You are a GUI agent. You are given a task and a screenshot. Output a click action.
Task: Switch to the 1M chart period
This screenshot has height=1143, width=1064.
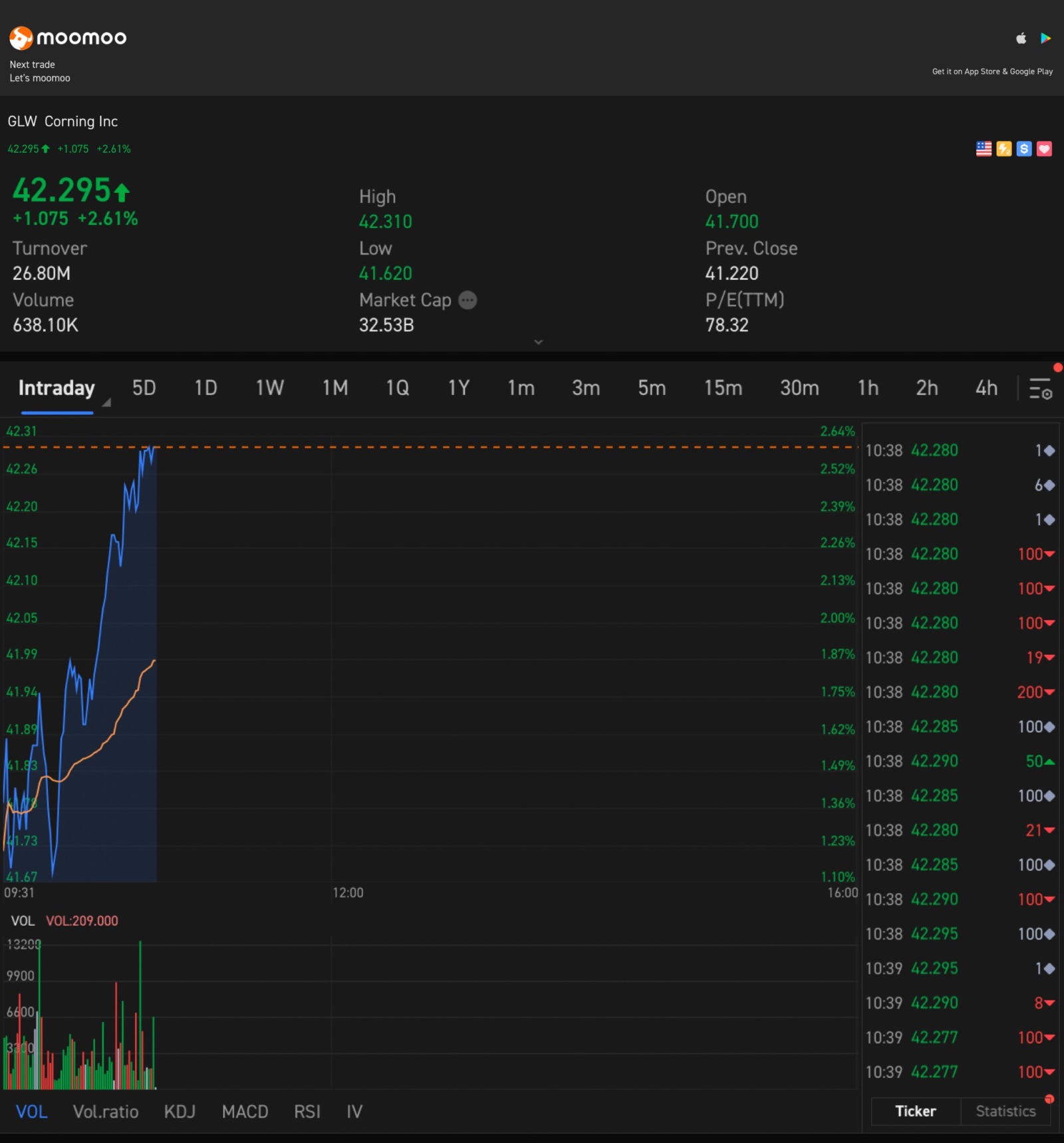335,388
